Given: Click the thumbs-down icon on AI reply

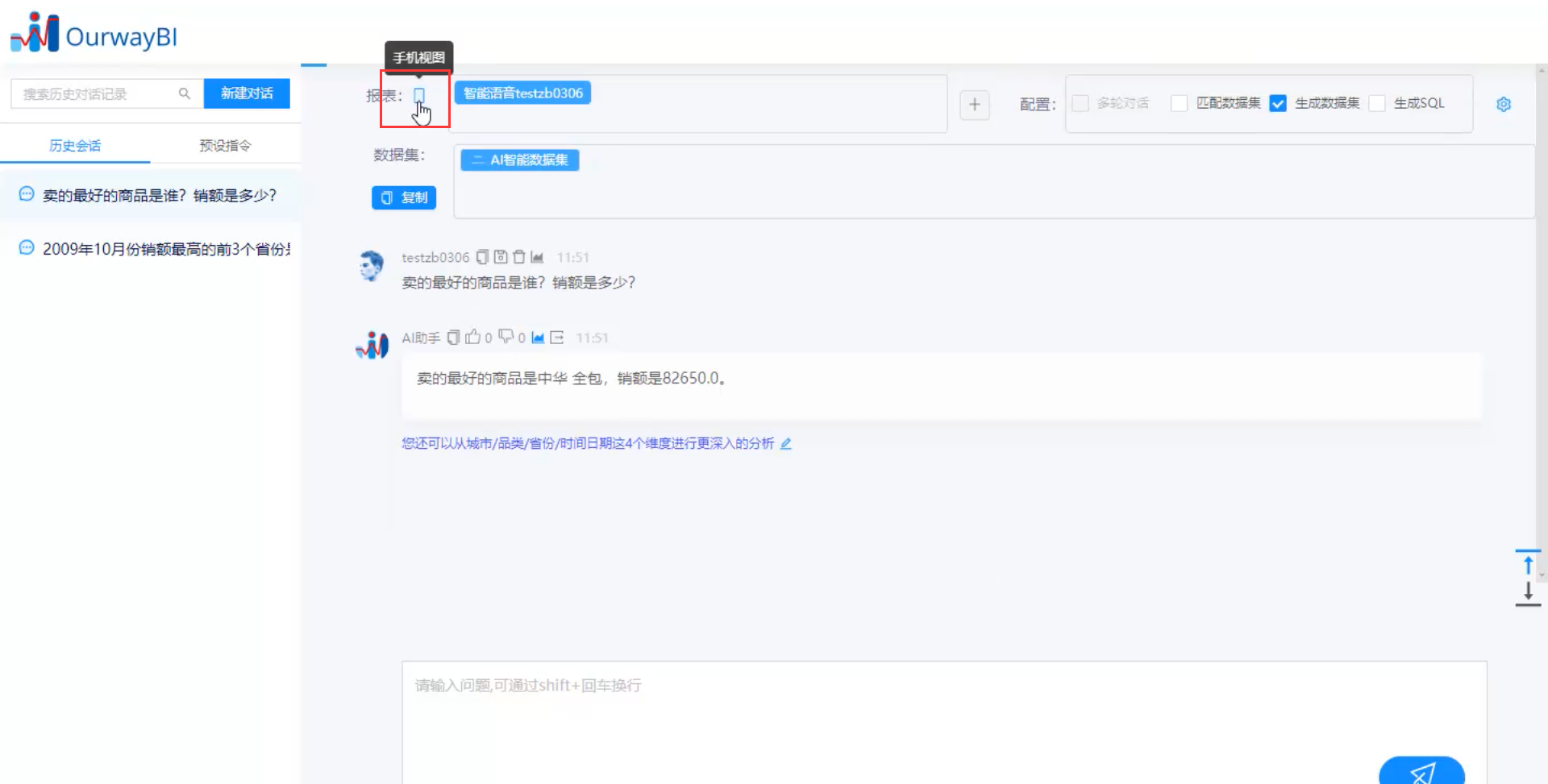Looking at the screenshot, I should pyautogui.click(x=506, y=337).
